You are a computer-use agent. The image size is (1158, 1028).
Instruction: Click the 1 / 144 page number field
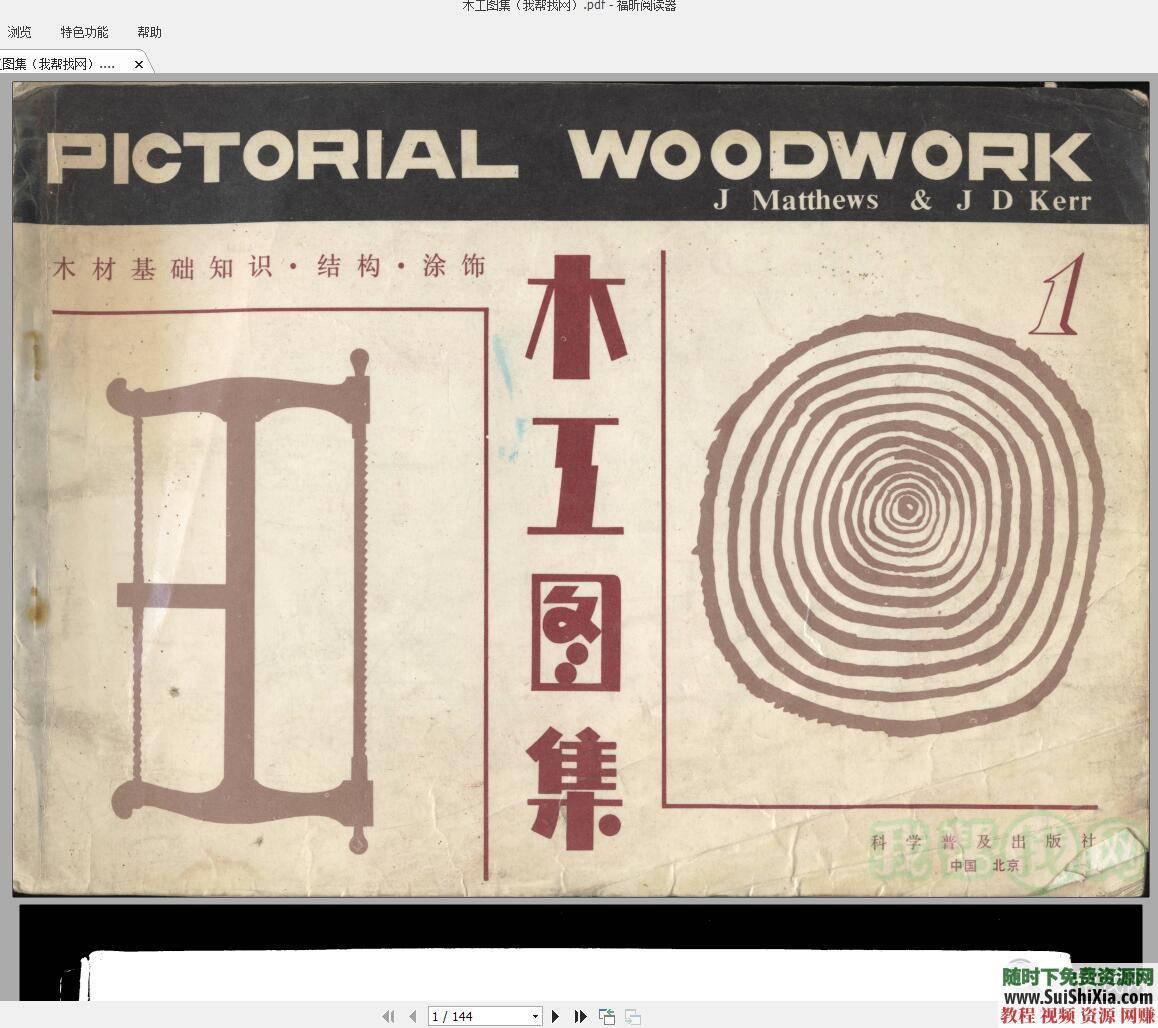pos(477,1016)
